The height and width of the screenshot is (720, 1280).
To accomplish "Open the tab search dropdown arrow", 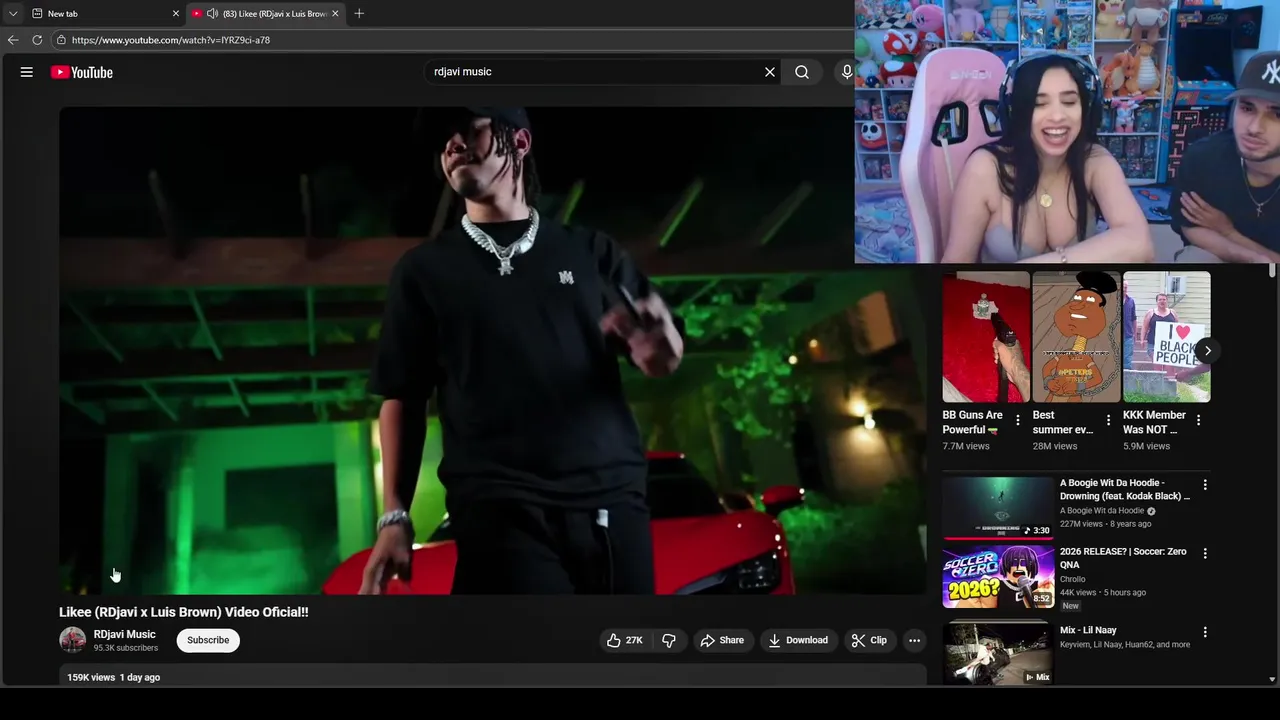I will 13,14.
